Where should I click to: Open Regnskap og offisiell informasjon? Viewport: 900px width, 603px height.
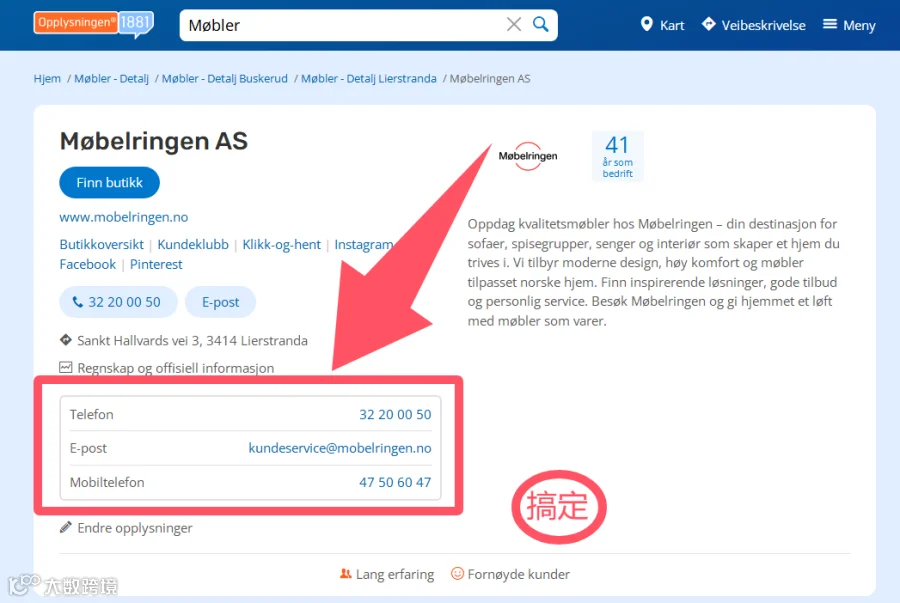point(167,368)
